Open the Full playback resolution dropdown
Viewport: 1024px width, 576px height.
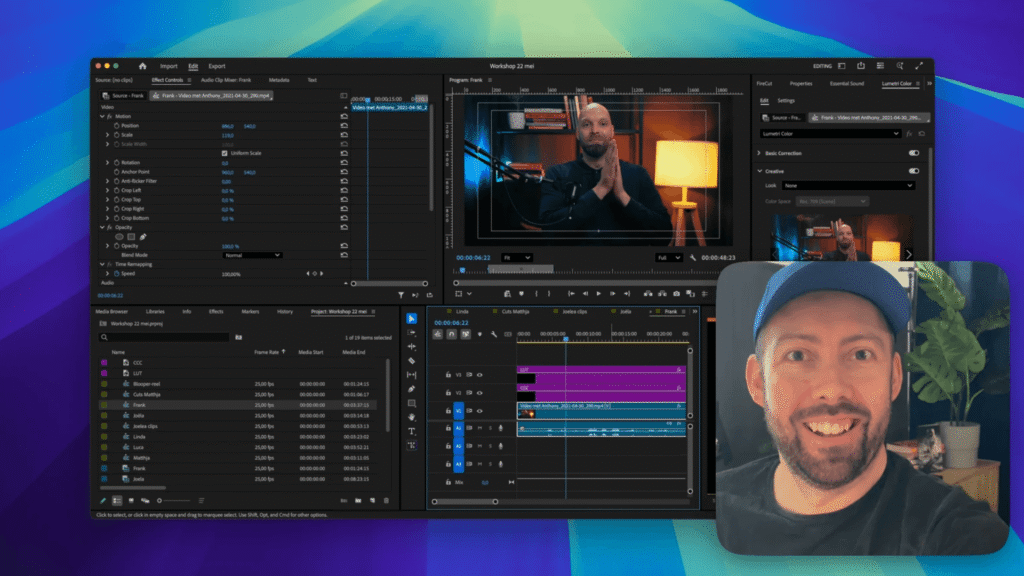(669, 258)
